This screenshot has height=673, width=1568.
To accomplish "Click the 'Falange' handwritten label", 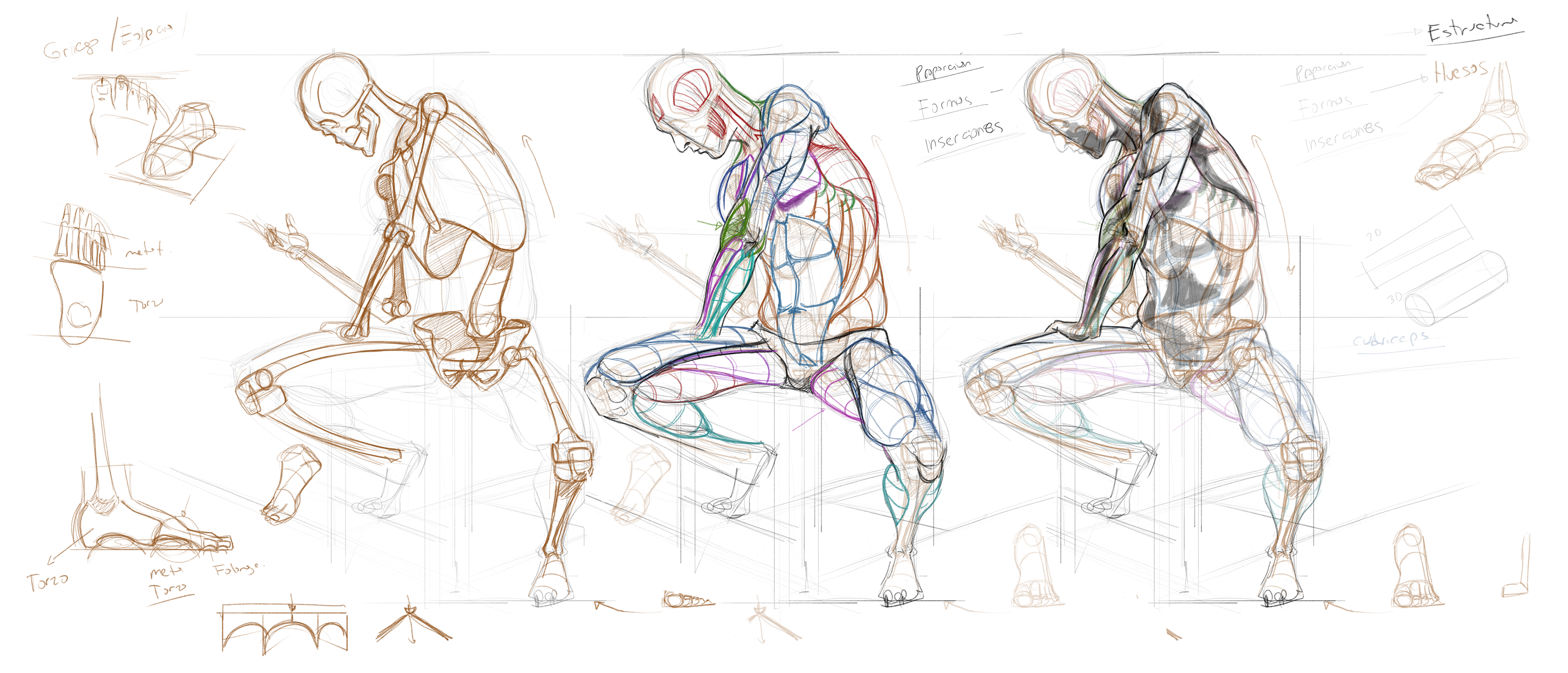I will click(x=236, y=570).
